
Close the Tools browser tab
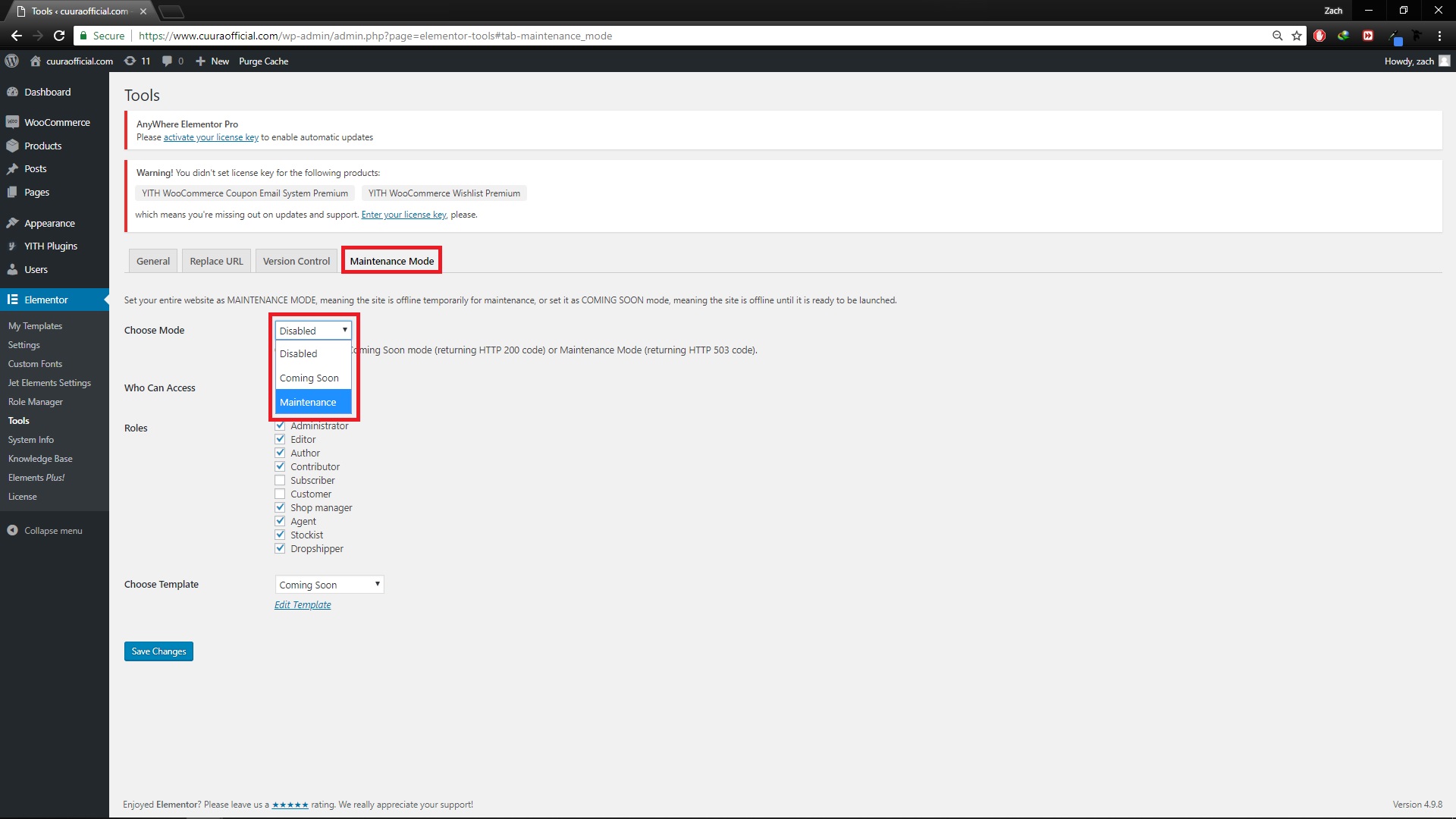point(143,11)
